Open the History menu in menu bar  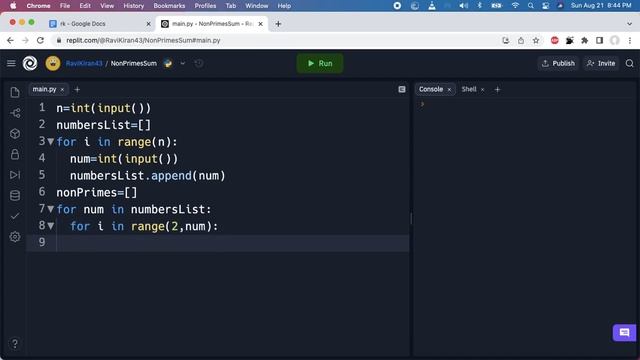click(x=133, y=6)
